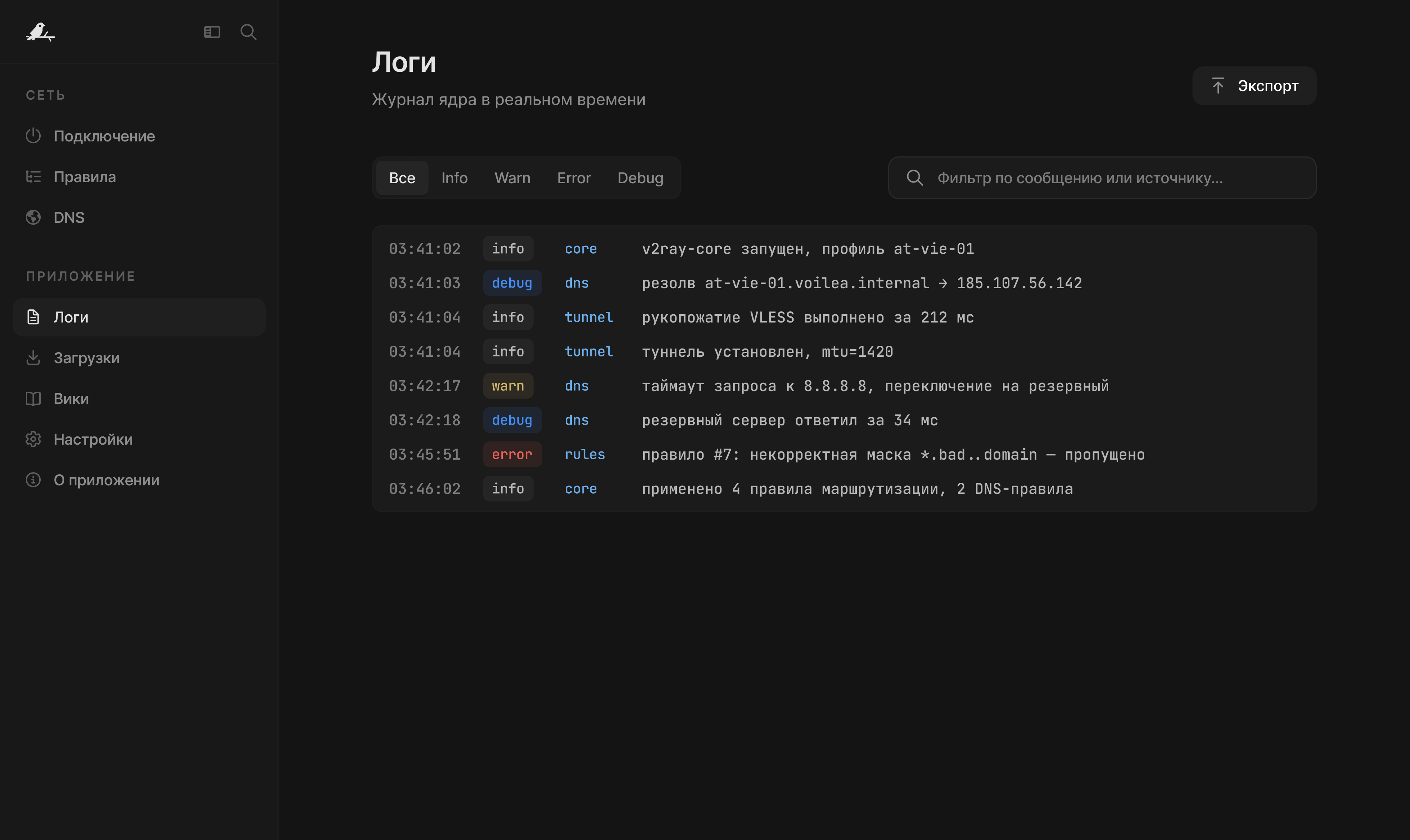Image resolution: width=1410 pixels, height=840 pixels.
Task: Click the некорректная маска *.bad..domain message
Action: tap(893, 455)
